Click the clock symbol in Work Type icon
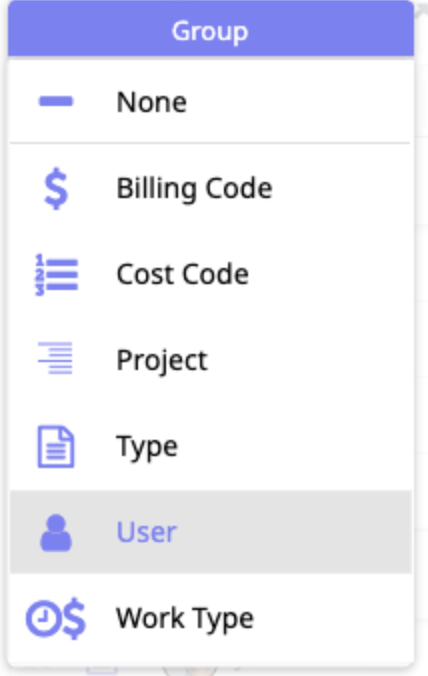The width and height of the screenshot is (428, 676). pos(42,619)
